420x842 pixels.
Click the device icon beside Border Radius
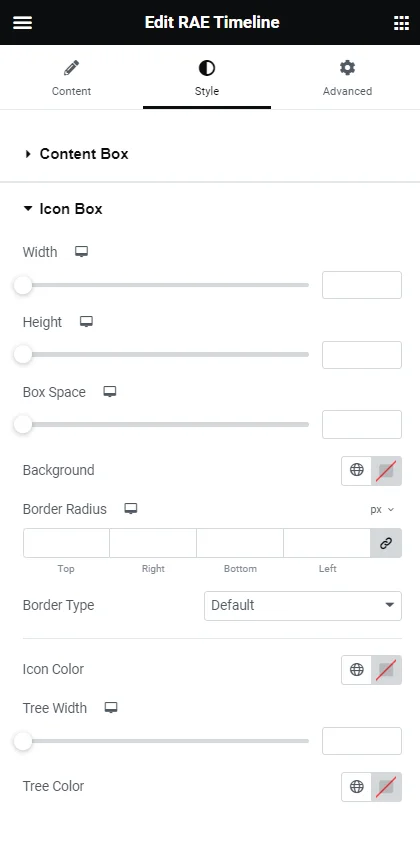click(x=131, y=509)
